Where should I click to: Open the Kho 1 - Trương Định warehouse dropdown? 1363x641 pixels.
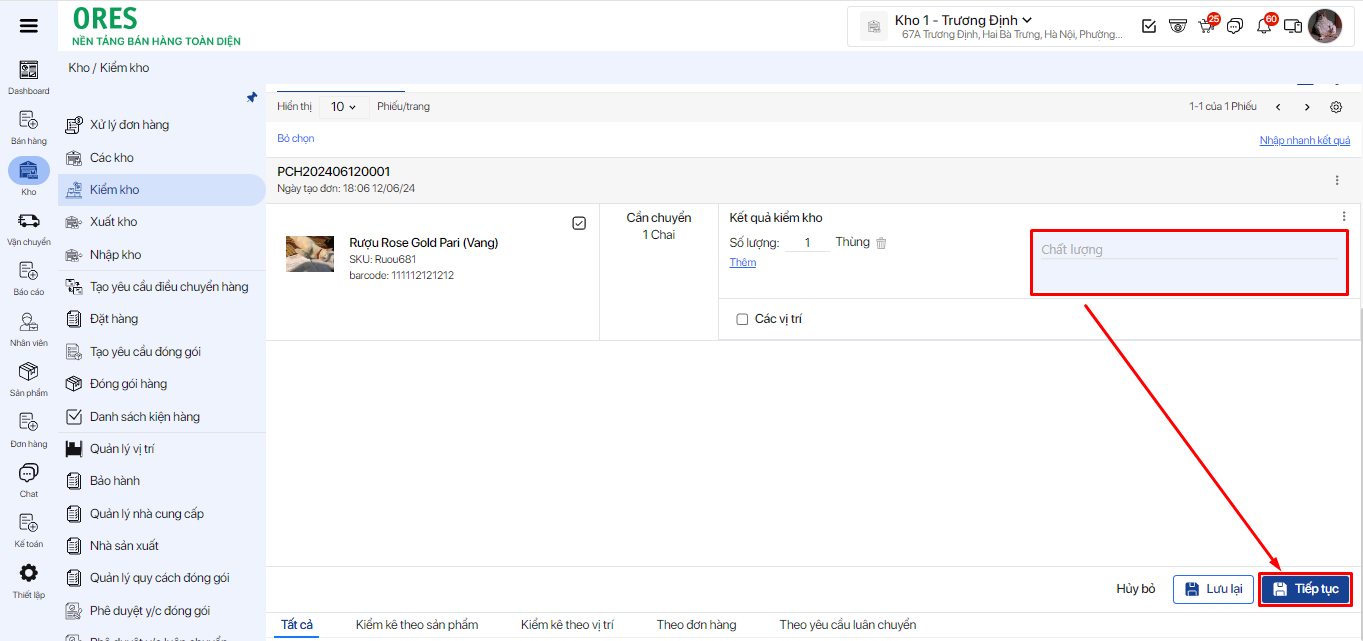[x=963, y=20]
